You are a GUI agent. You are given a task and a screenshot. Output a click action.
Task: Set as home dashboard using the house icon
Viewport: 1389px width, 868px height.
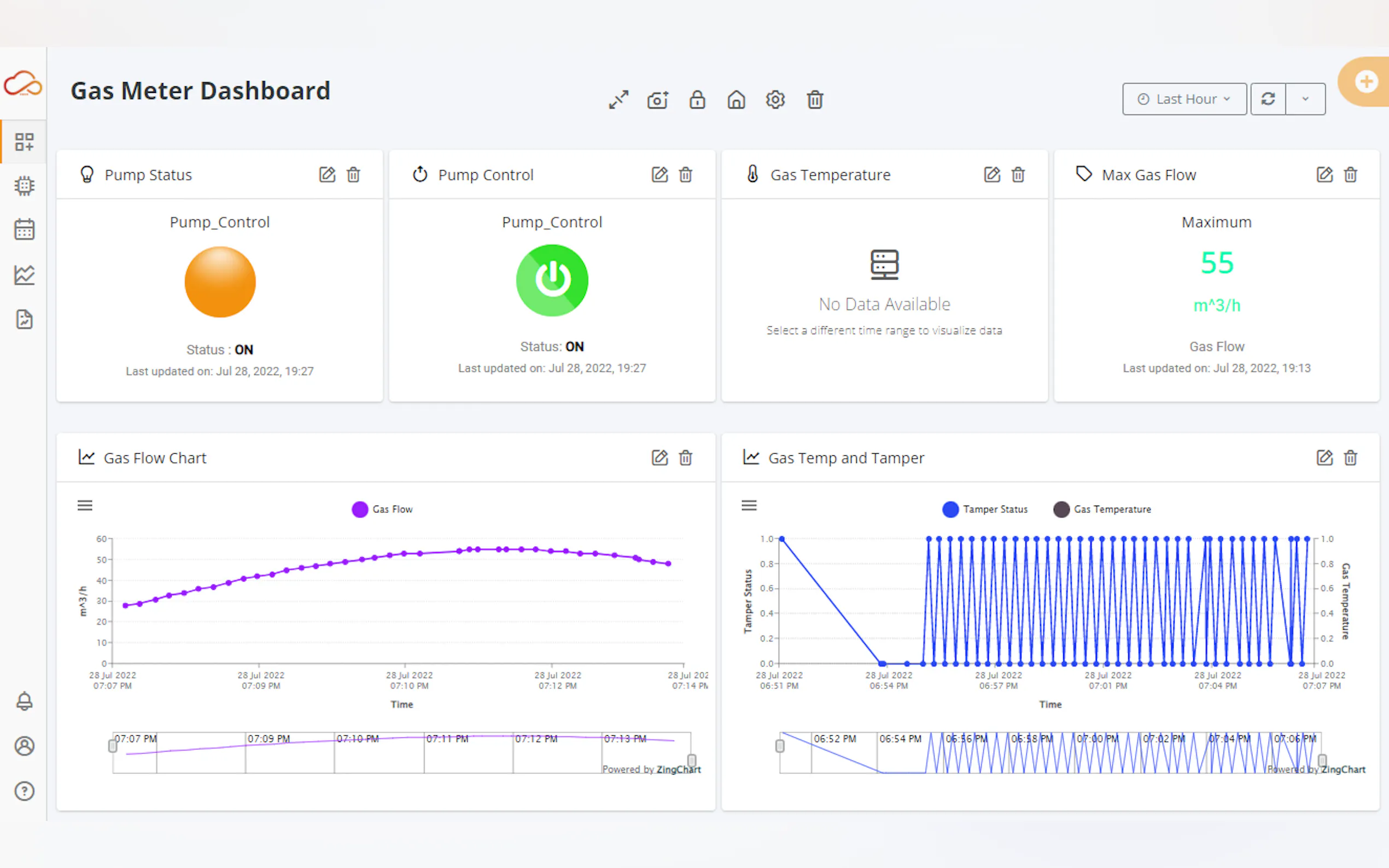tap(736, 100)
